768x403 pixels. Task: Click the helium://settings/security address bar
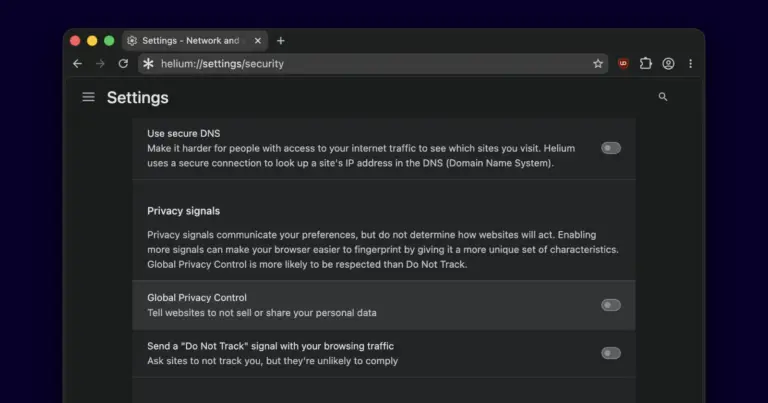coord(372,64)
